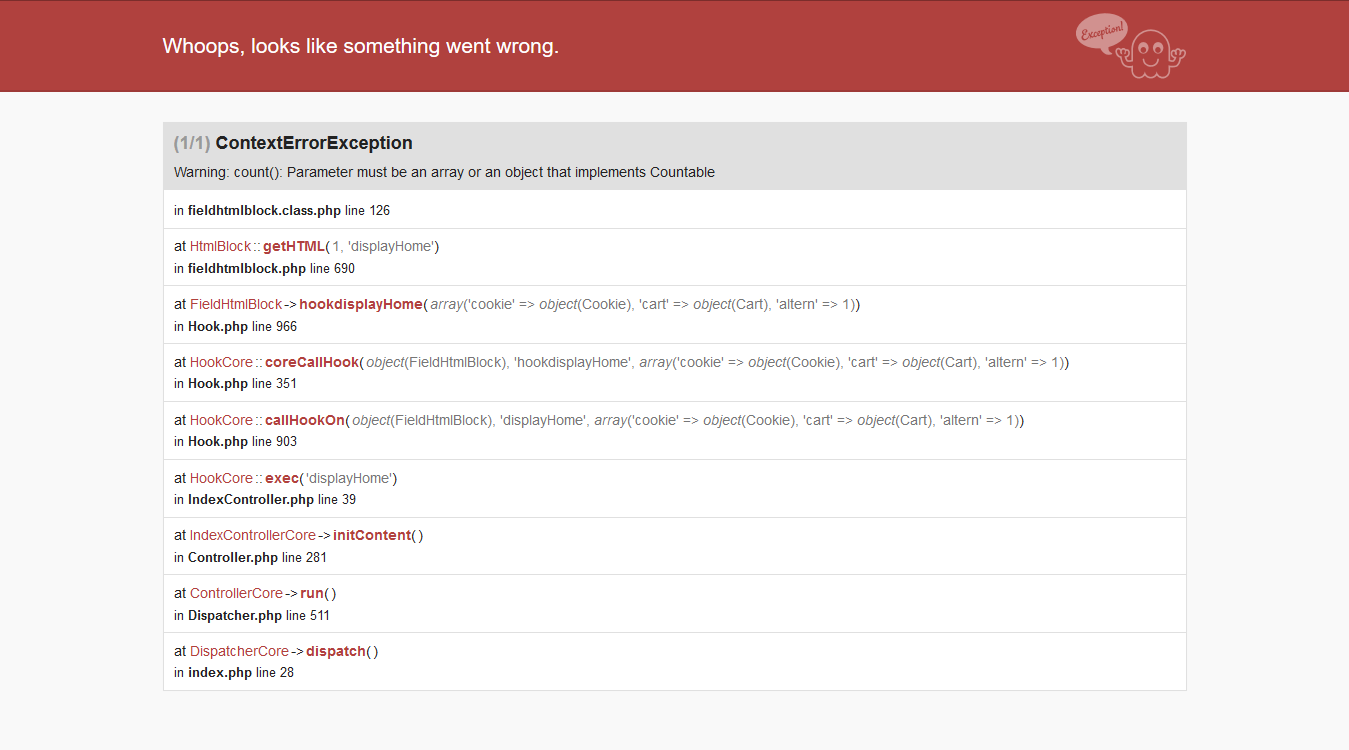Click the callHookOn method name
Image resolution: width=1349 pixels, height=750 pixels.
(x=305, y=420)
